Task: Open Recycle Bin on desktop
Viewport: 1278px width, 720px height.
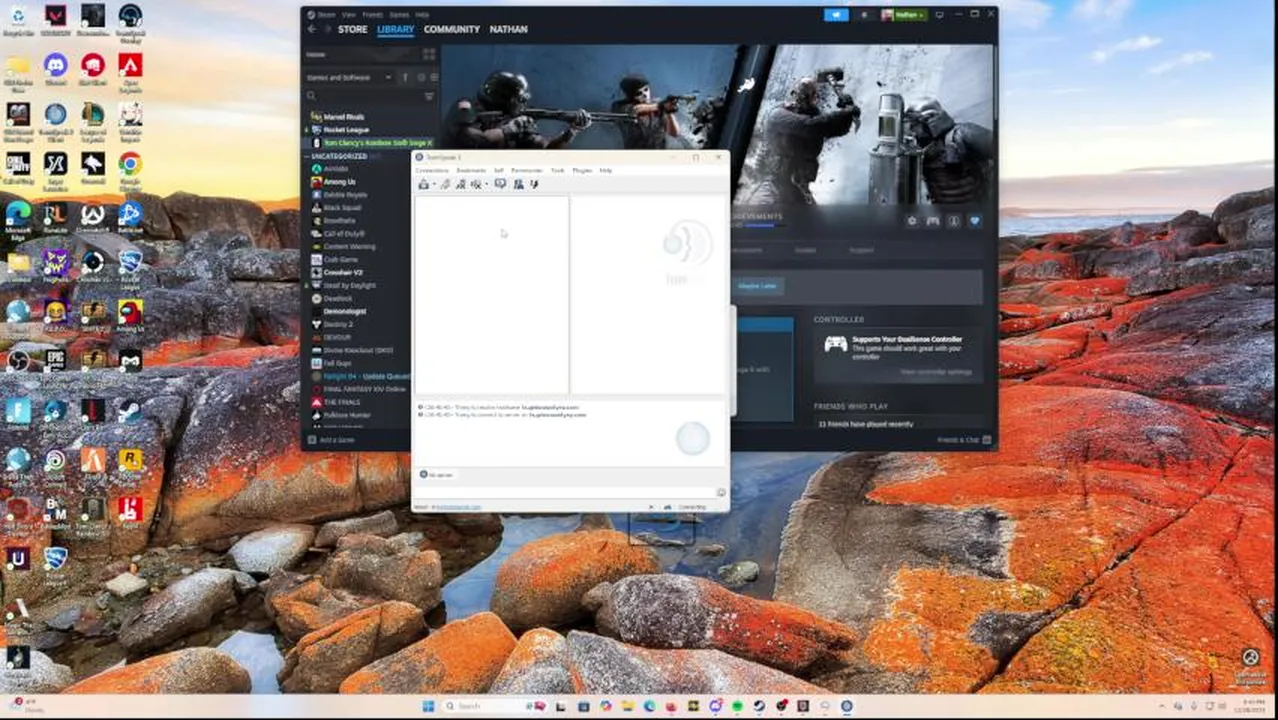Action: pyautogui.click(x=18, y=22)
